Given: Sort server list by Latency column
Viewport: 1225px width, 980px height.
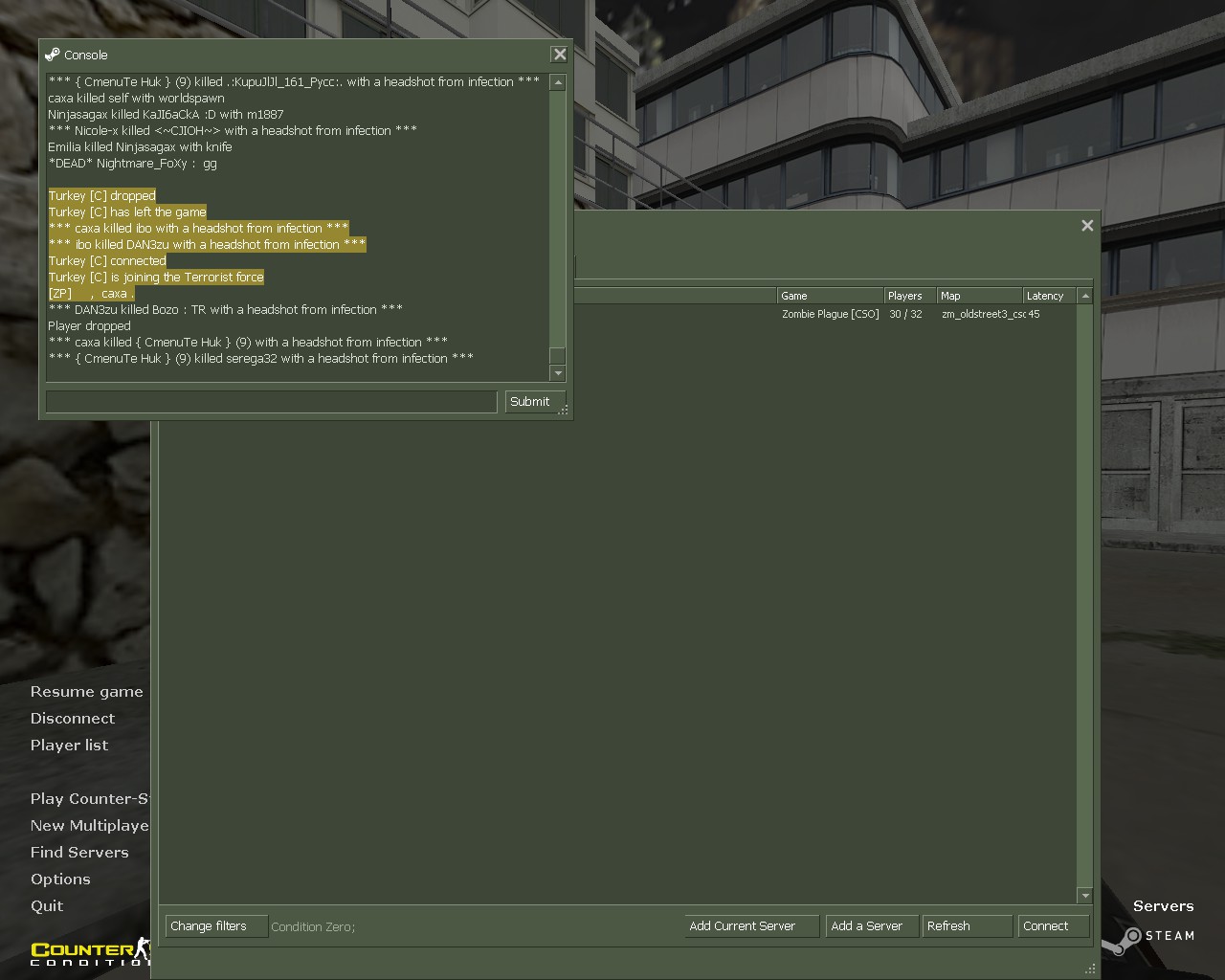Looking at the screenshot, I should pyautogui.click(x=1048, y=297).
